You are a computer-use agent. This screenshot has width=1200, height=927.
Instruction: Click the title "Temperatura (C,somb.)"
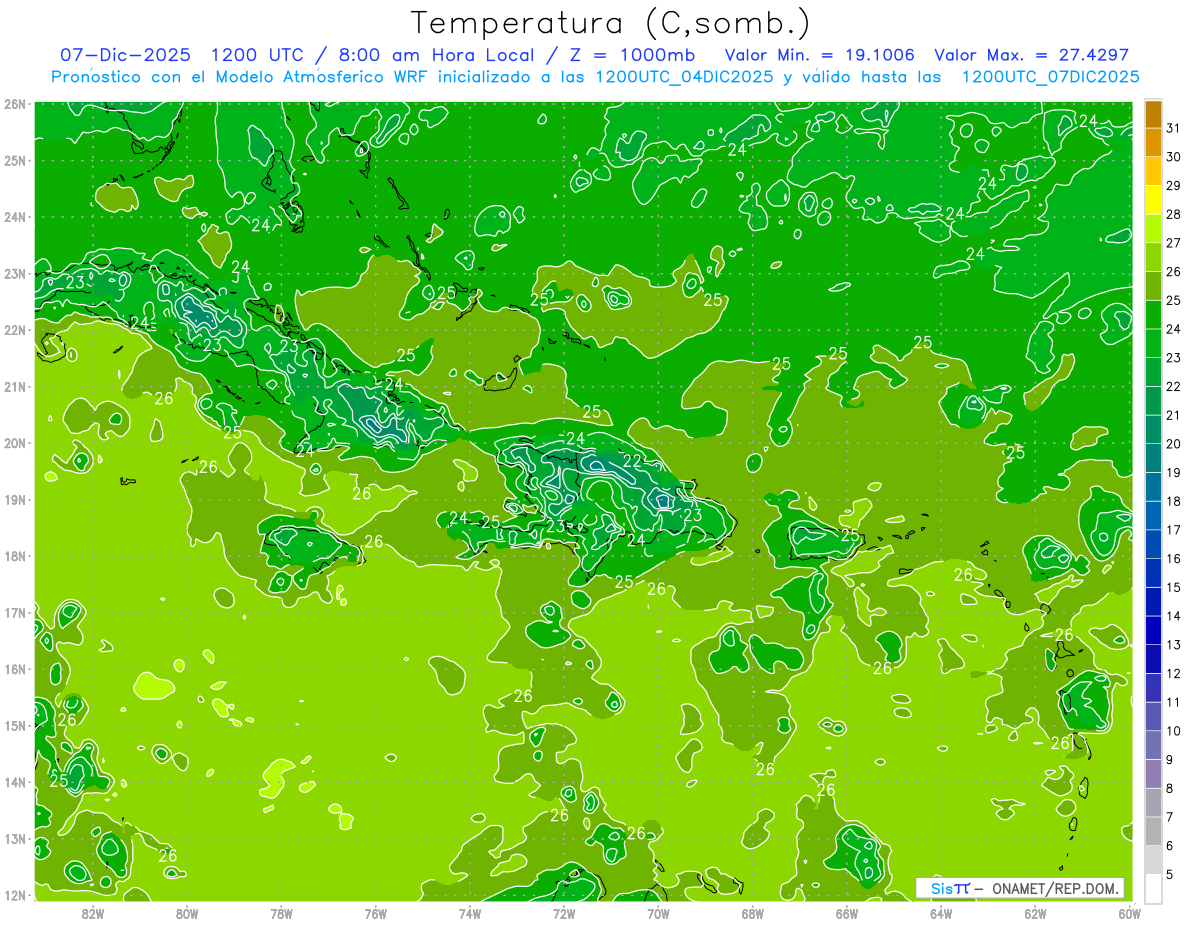point(611,22)
